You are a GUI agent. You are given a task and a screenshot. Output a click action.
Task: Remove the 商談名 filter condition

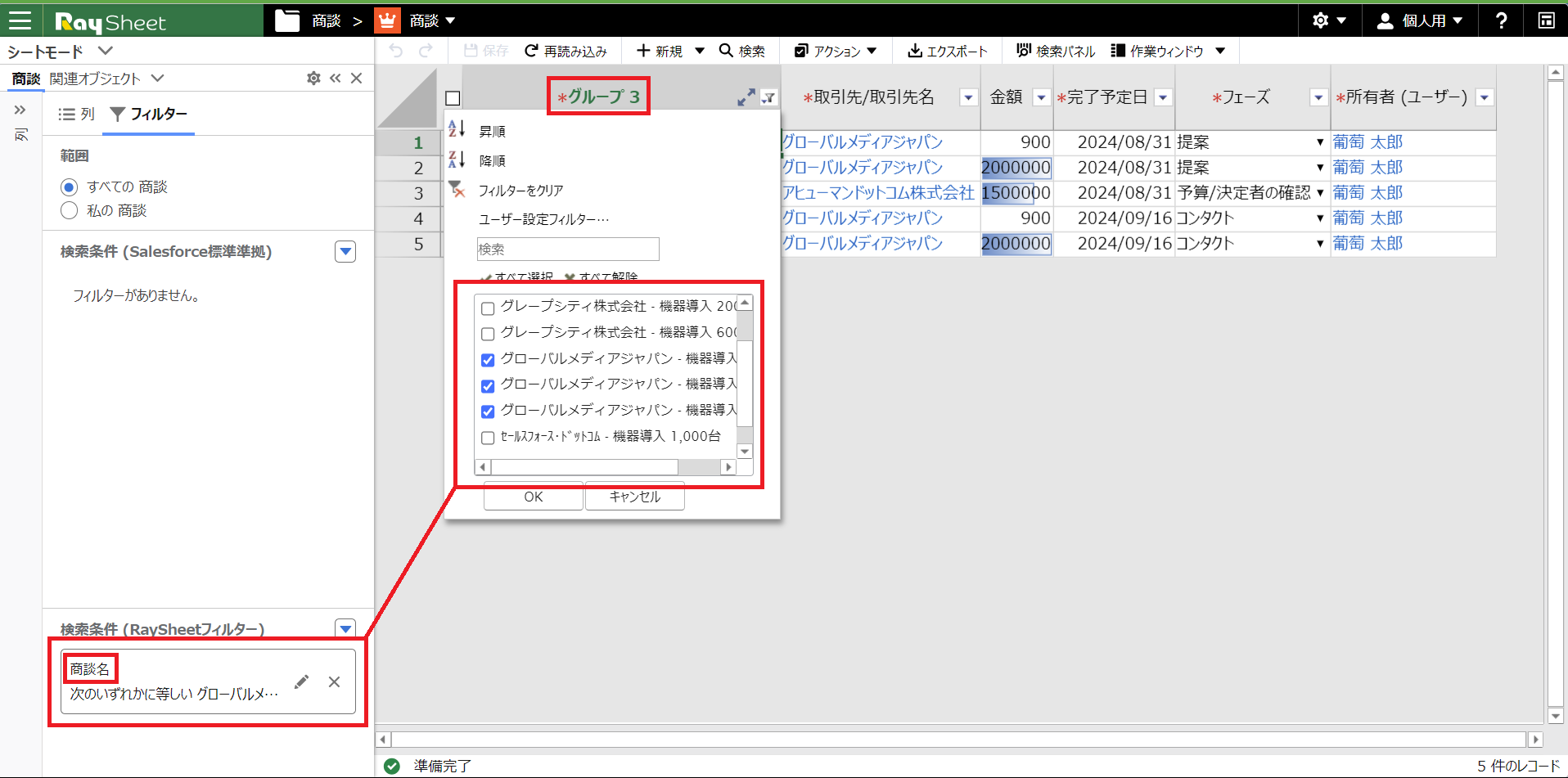(334, 681)
